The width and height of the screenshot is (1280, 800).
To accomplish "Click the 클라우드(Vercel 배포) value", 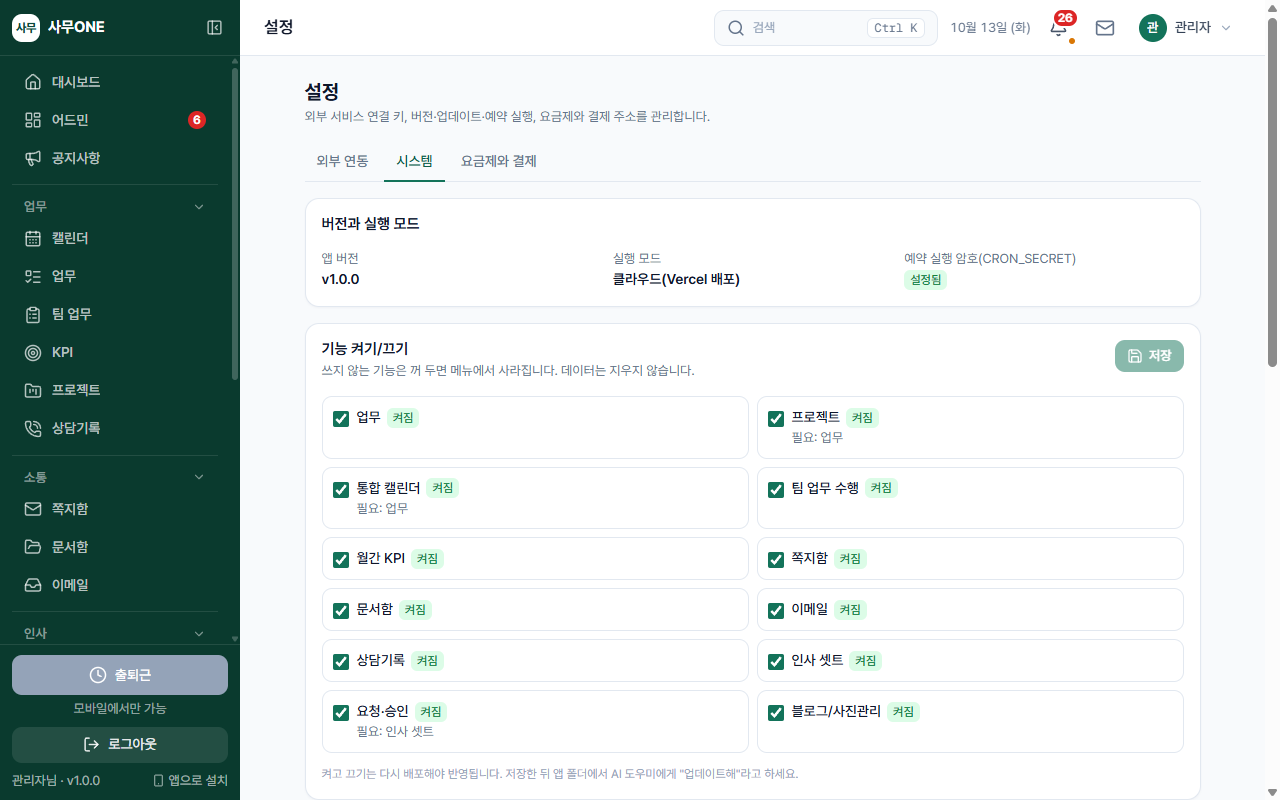I will 676,280.
